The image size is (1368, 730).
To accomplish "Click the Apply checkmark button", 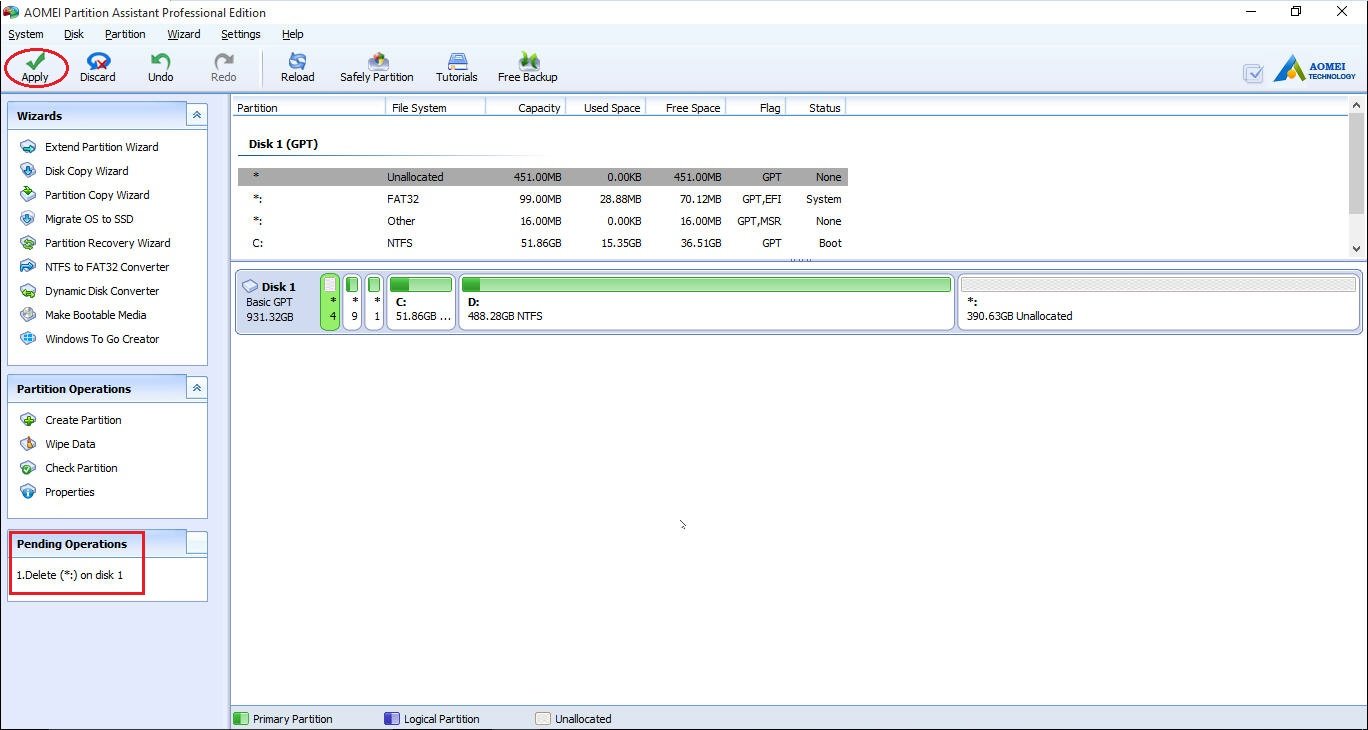I will coord(35,67).
